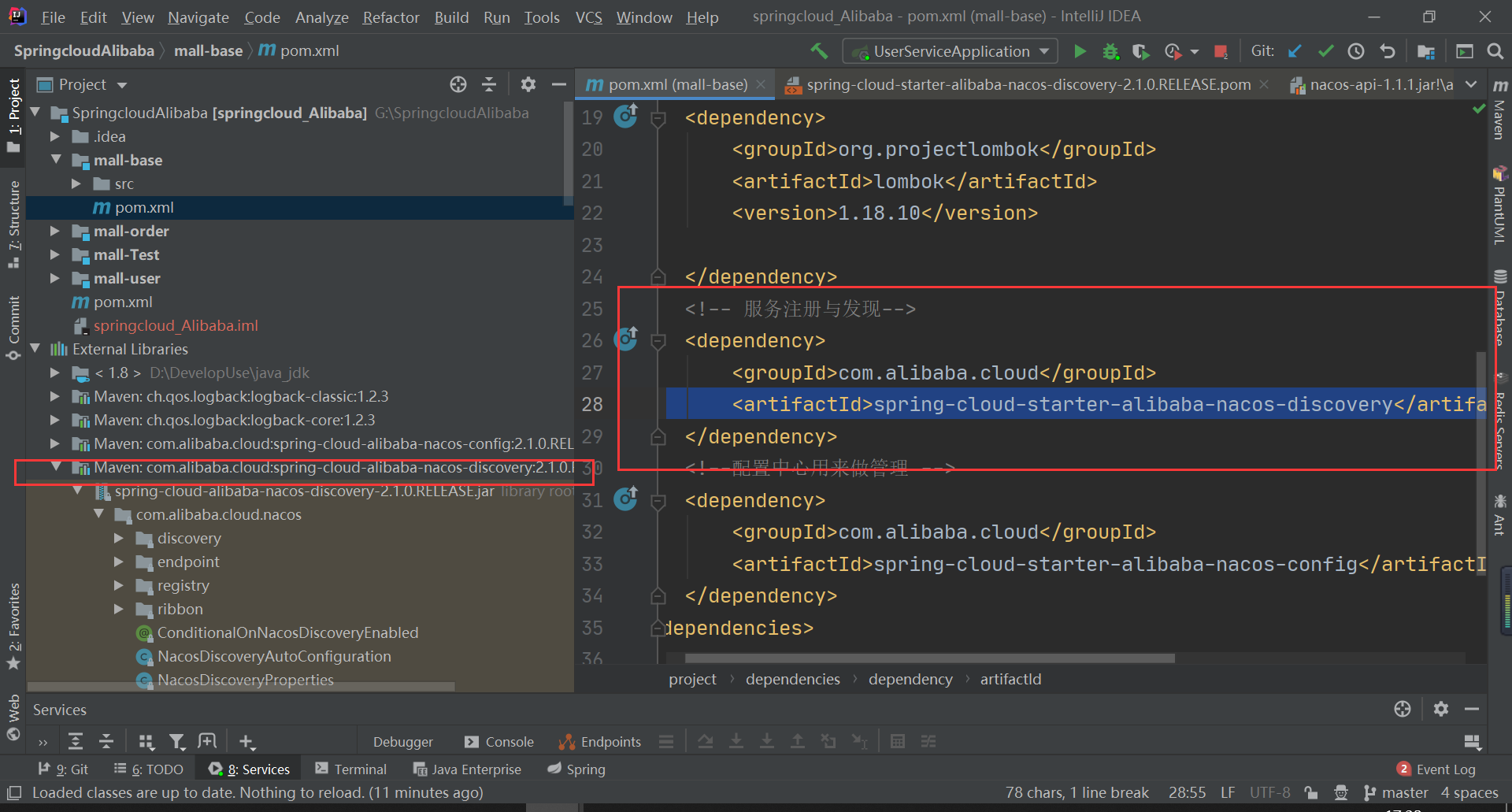Image resolution: width=1512 pixels, height=812 pixels.
Task: Click Filter icon in Services
Action: (177, 741)
